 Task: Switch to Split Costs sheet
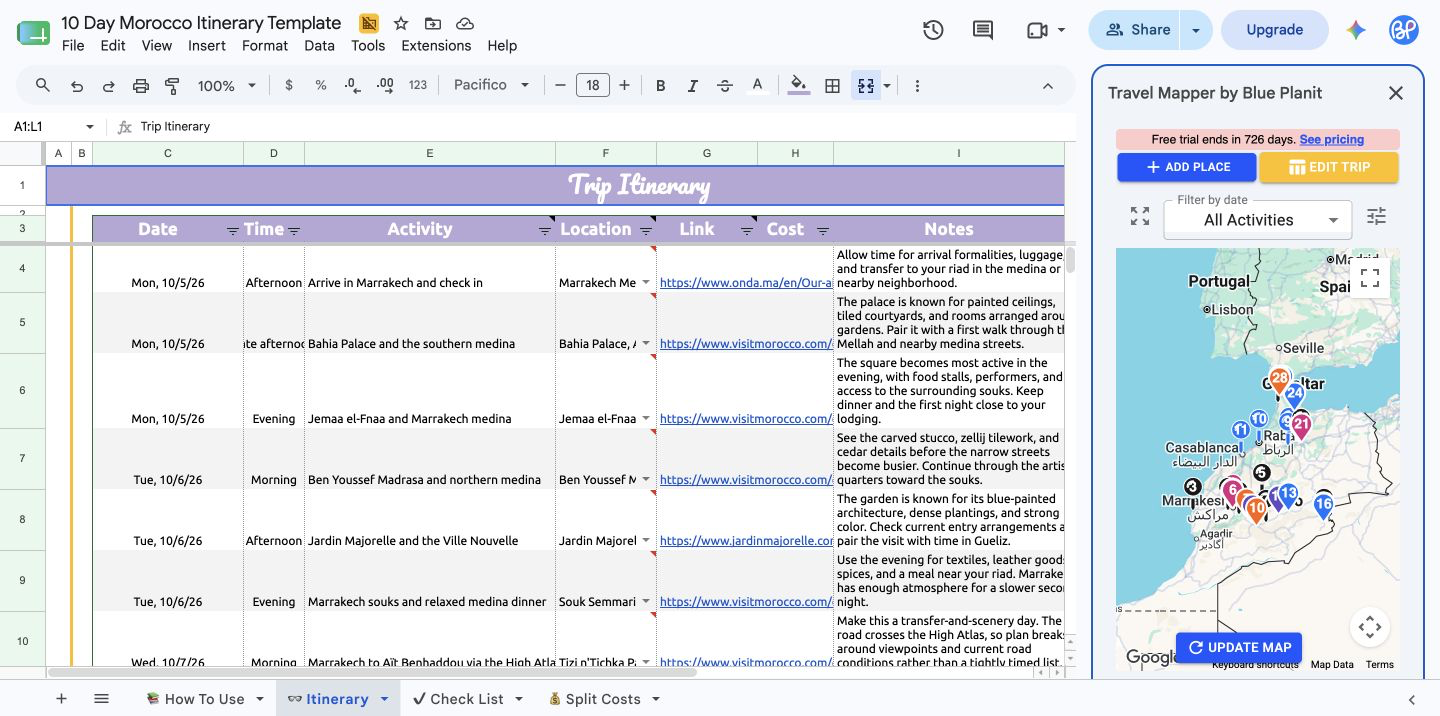(x=594, y=699)
